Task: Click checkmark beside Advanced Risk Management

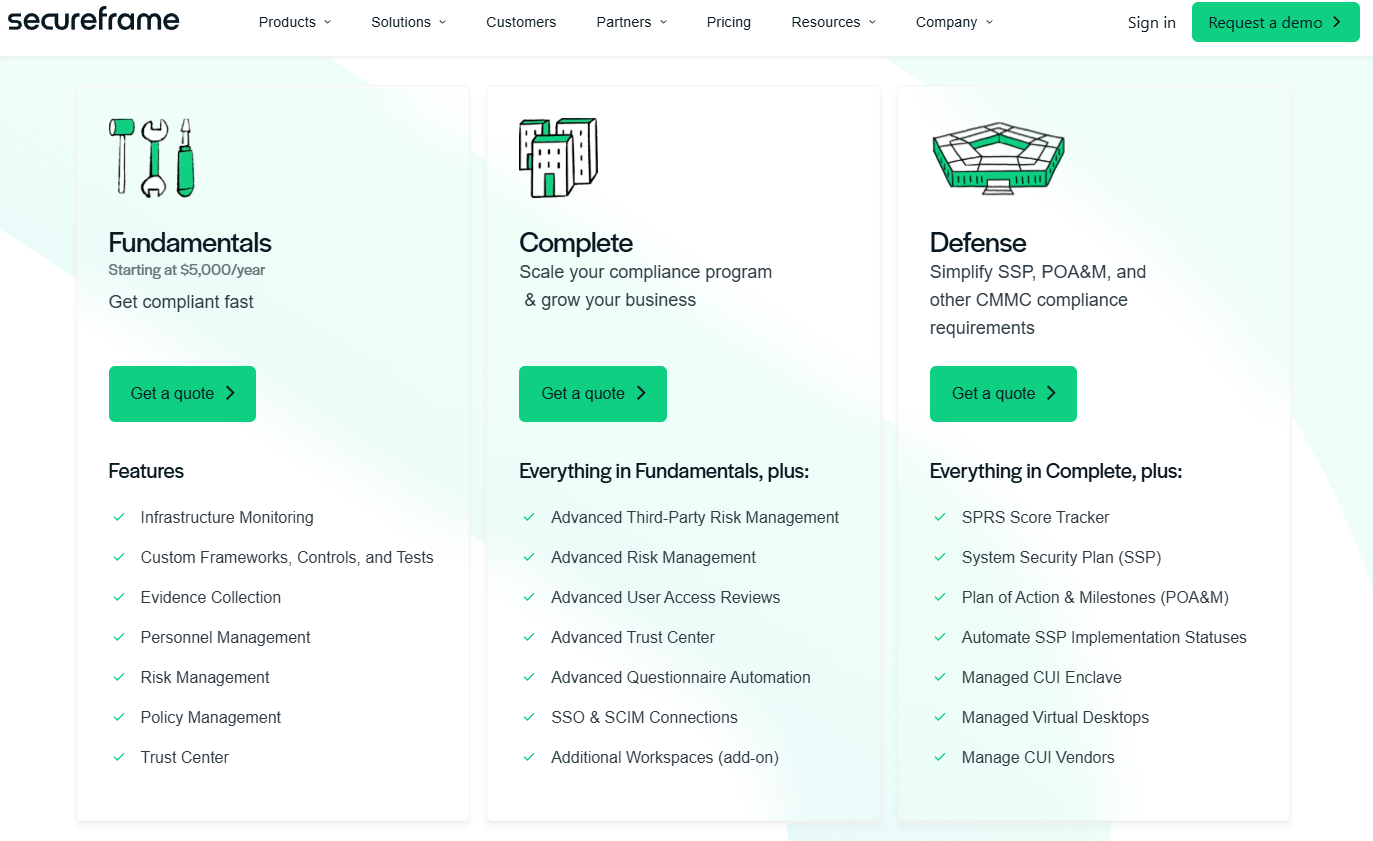Action: click(529, 557)
